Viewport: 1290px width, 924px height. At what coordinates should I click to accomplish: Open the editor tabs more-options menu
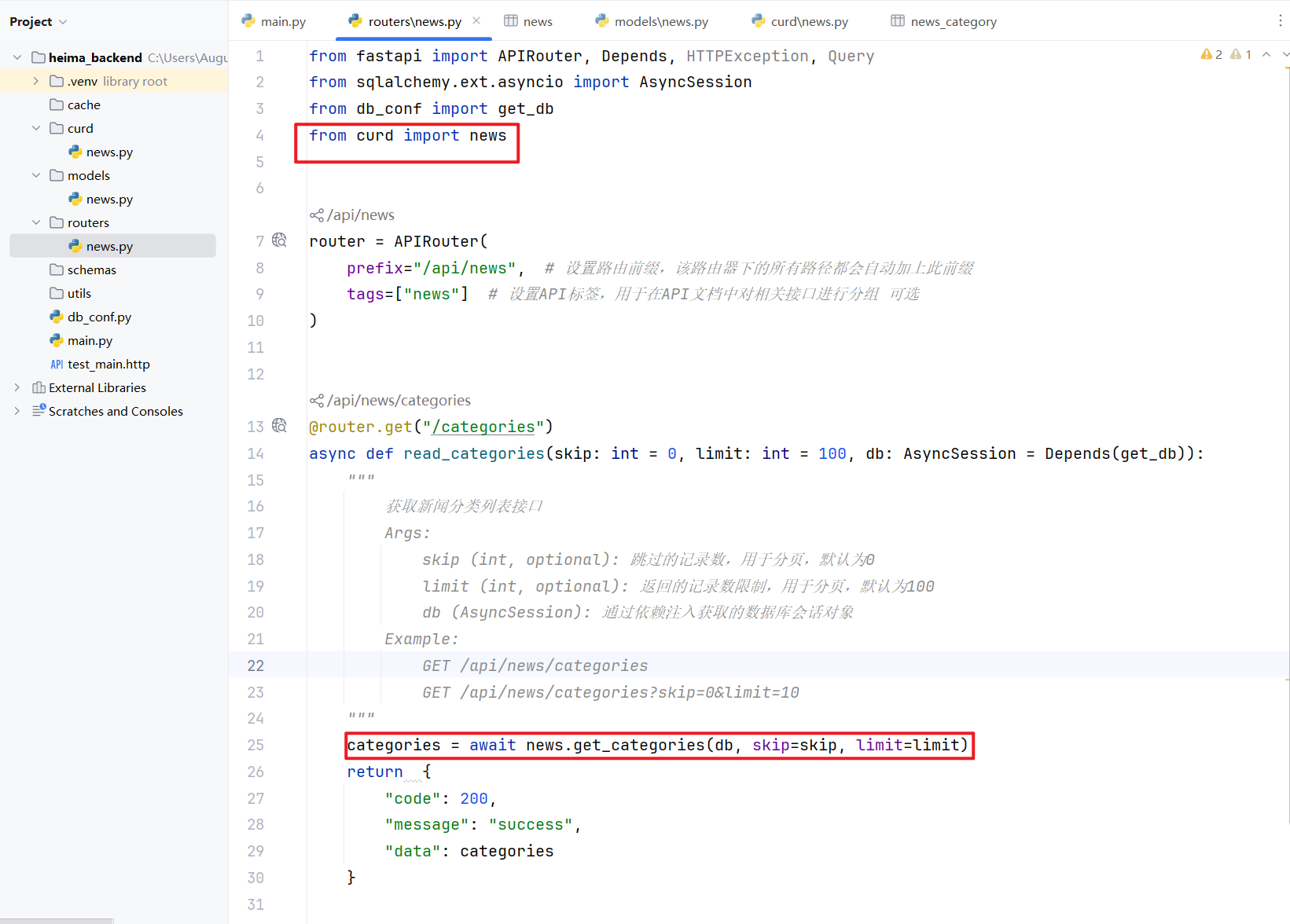coord(1280,21)
